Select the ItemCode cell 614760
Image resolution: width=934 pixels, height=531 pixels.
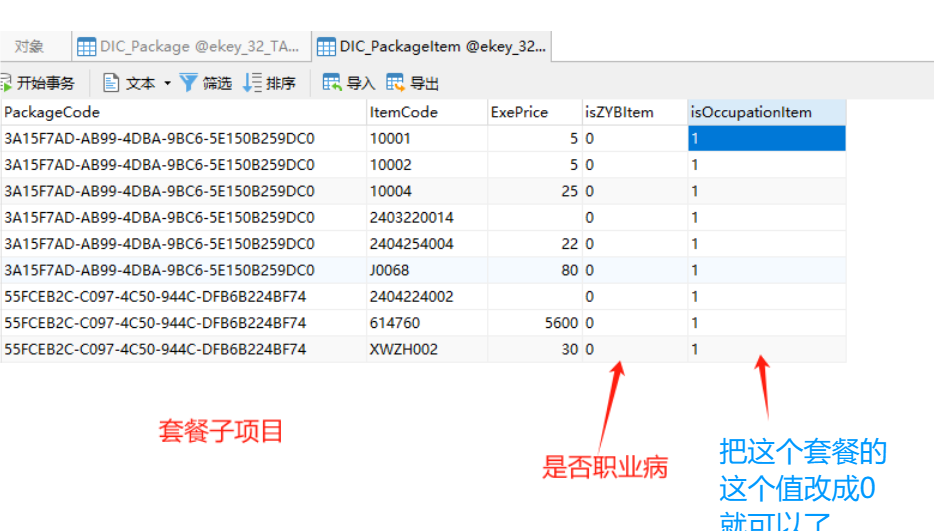pos(427,322)
